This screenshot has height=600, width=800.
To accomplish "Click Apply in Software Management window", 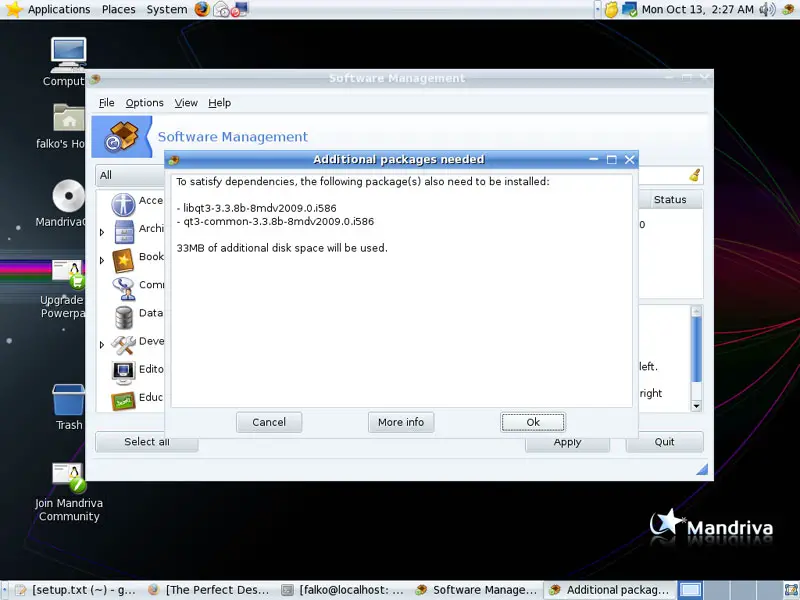I will coord(567,444).
